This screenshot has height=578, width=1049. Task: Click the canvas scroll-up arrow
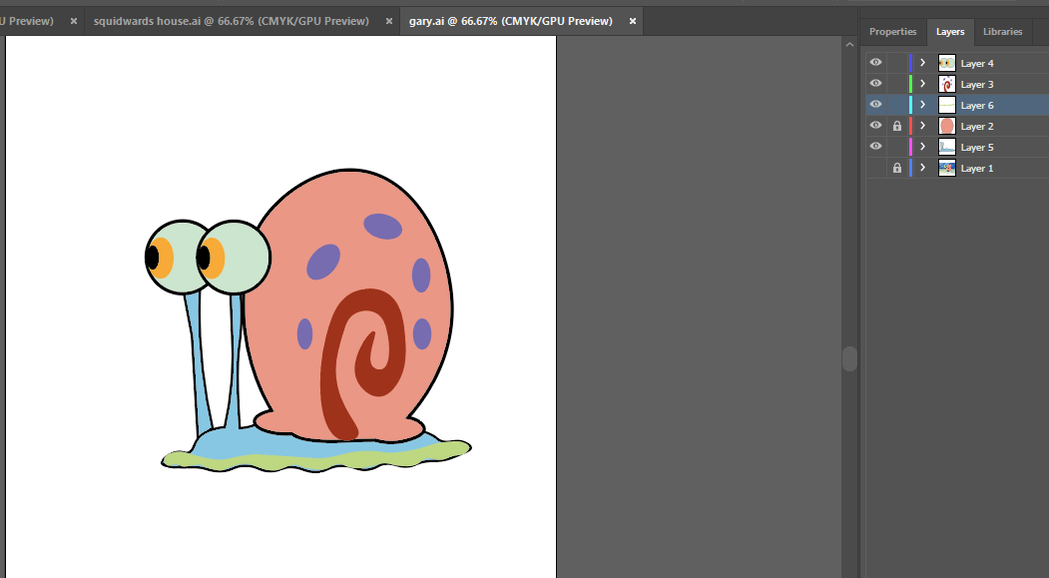[850, 45]
